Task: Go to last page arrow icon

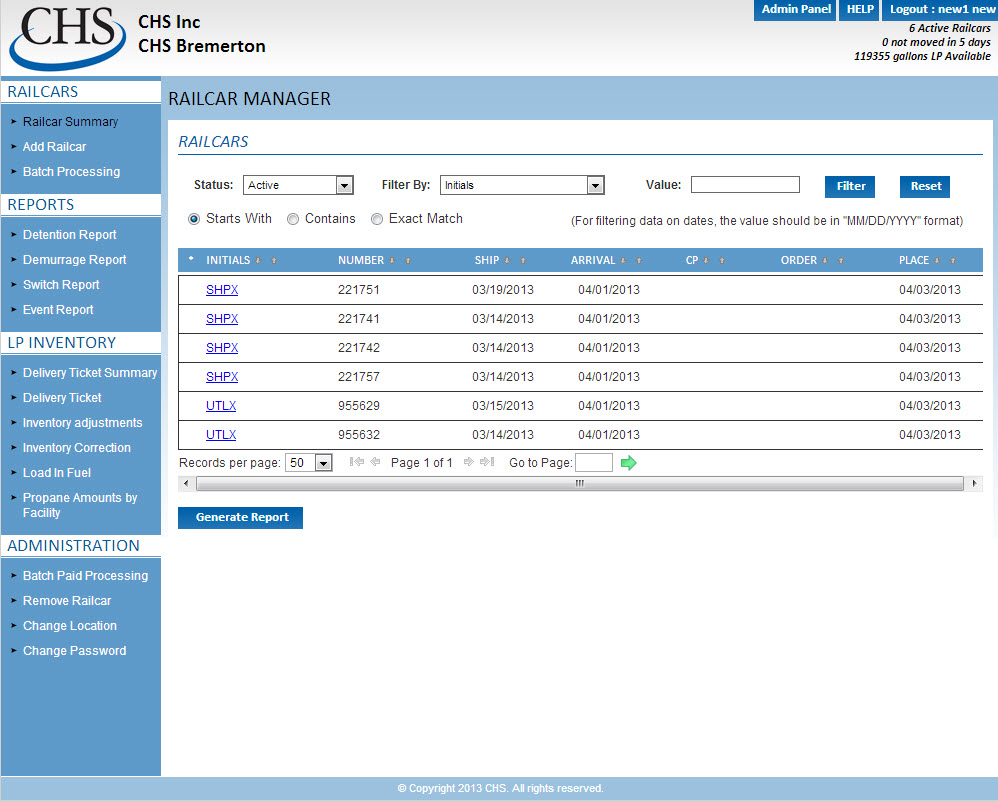Action: [x=487, y=462]
